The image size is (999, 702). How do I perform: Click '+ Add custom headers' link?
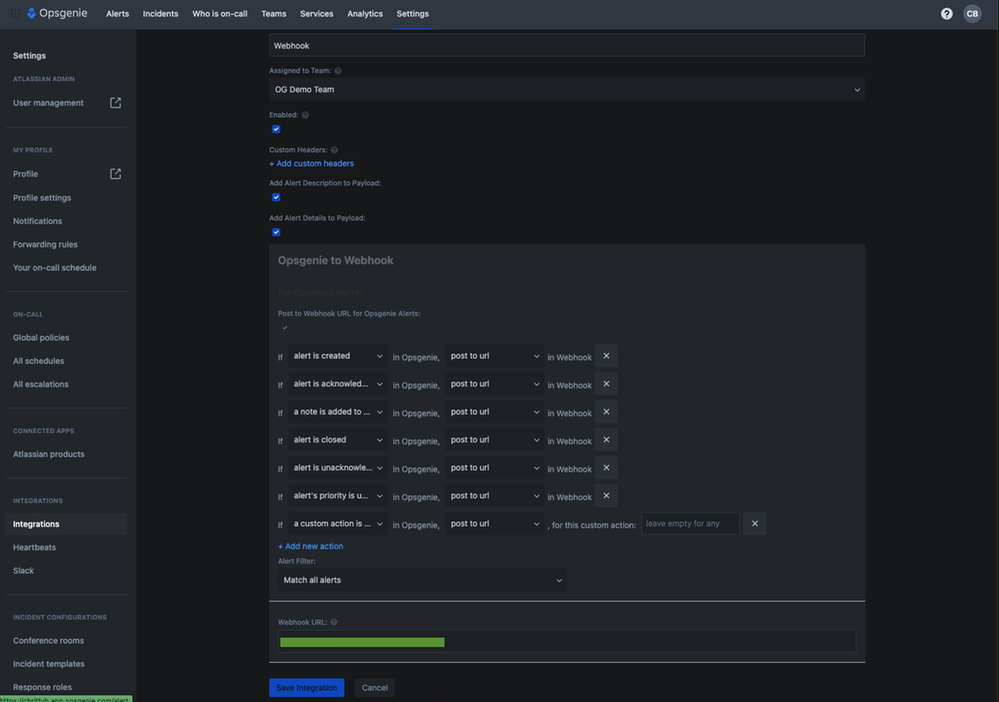point(312,164)
